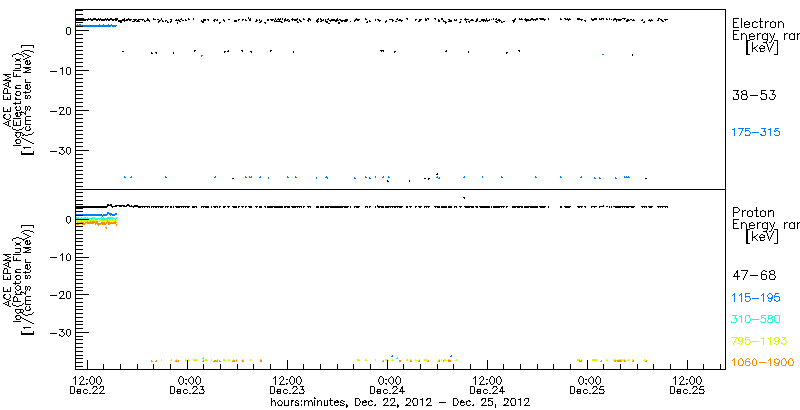Click the 0:00 Dec.24 time axis label
The image size is (800, 410).
point(388,386)
